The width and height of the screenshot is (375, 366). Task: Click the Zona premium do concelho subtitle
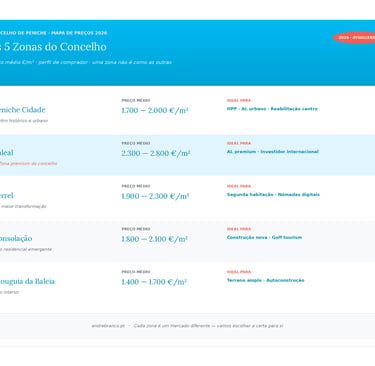29,164
